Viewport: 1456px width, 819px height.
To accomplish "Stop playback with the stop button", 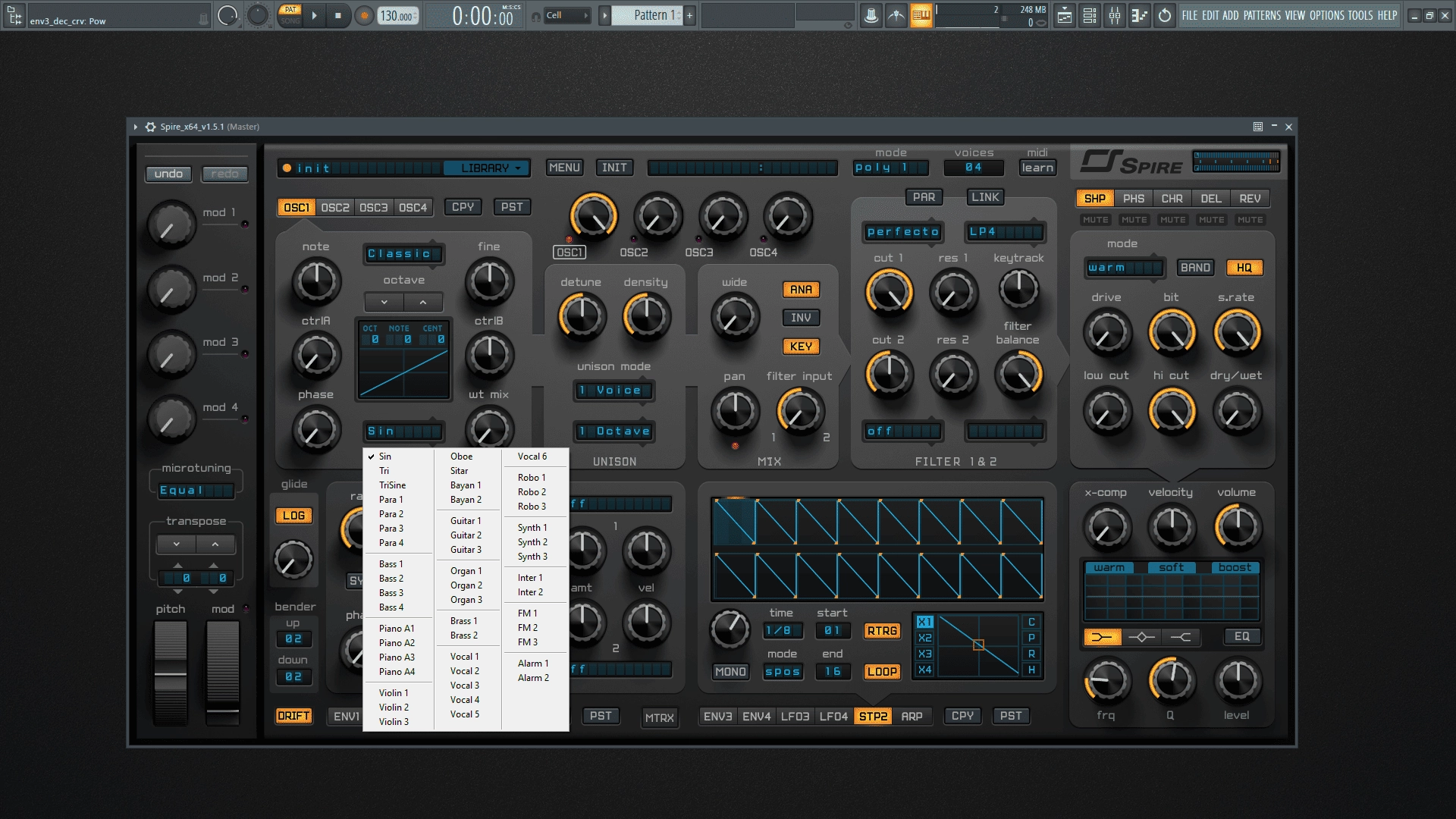I will [338, 15].
